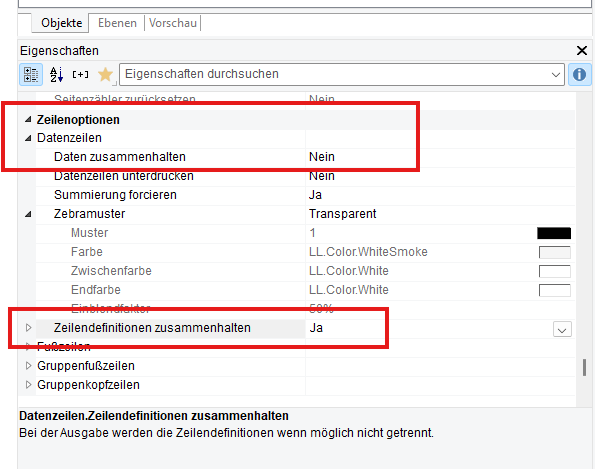Expand the Gruppenfußzeilen group

[28, 365]
